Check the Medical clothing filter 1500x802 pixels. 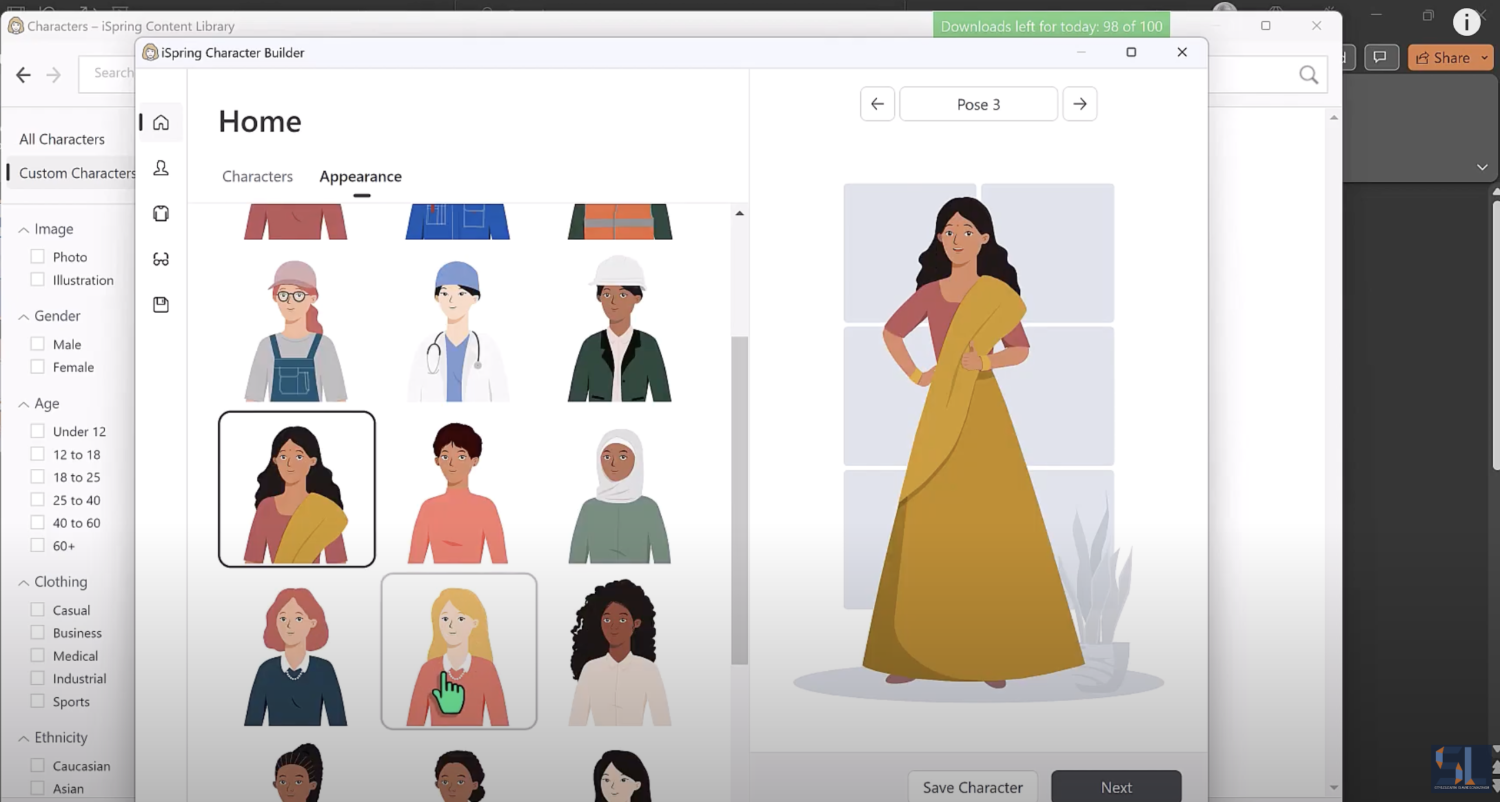38,656
